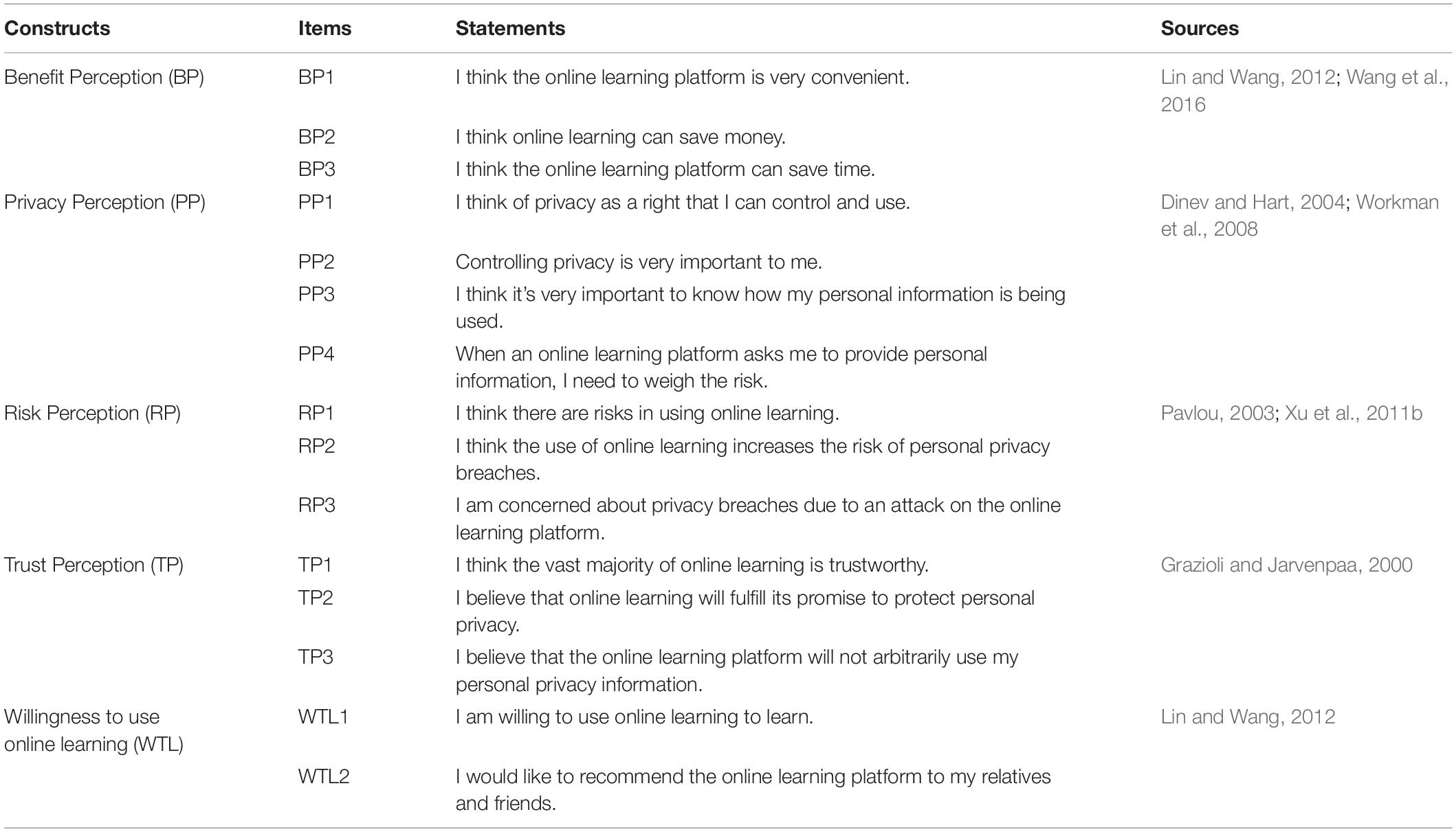Open Lin and Wang, 2012 in WTL row
Image resolution: width=1456 pixels, height=832 pixels.
click(1248, 717)
